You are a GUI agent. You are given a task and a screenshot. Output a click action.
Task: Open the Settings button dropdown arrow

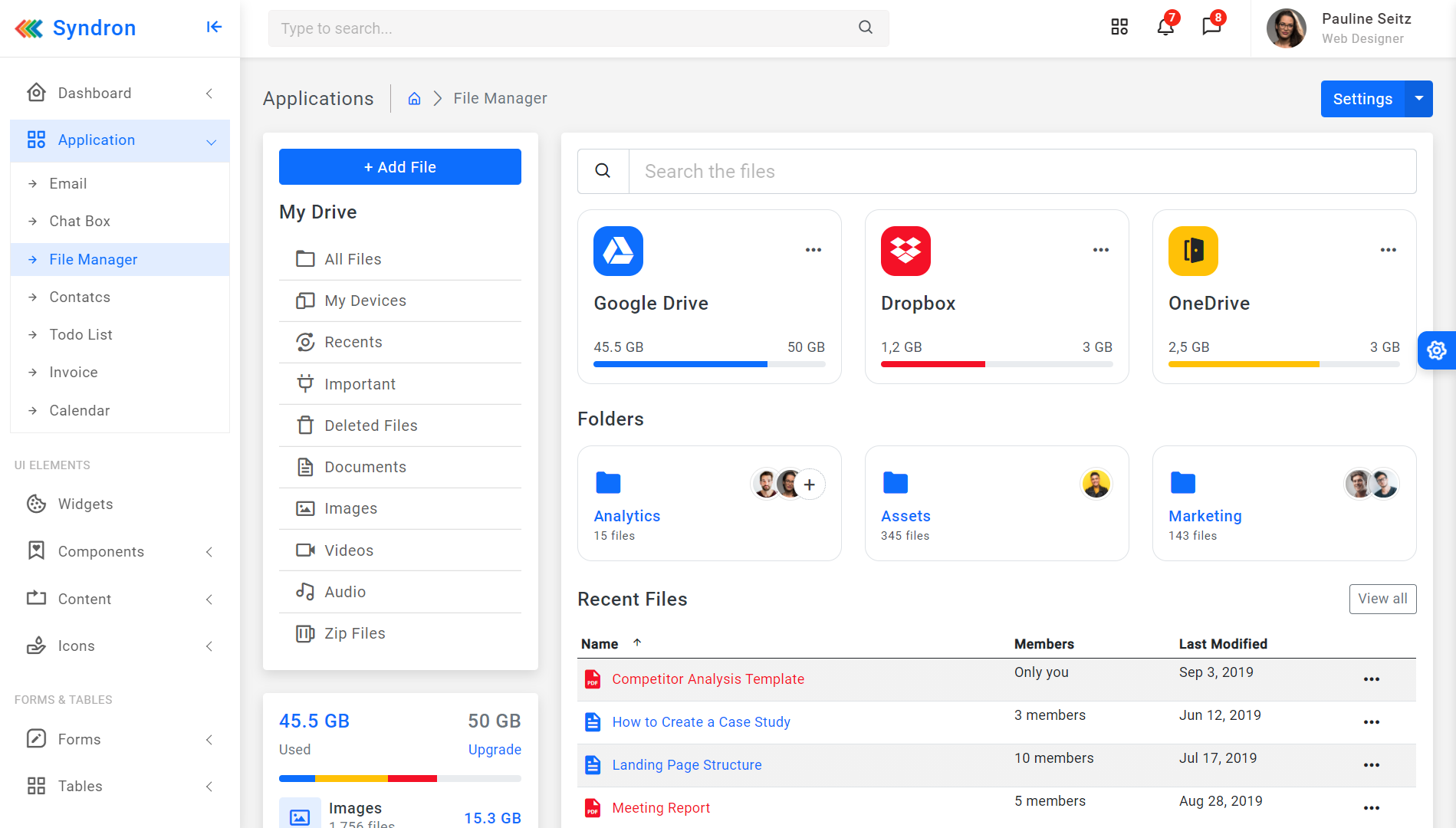(x=1418, y=98)
